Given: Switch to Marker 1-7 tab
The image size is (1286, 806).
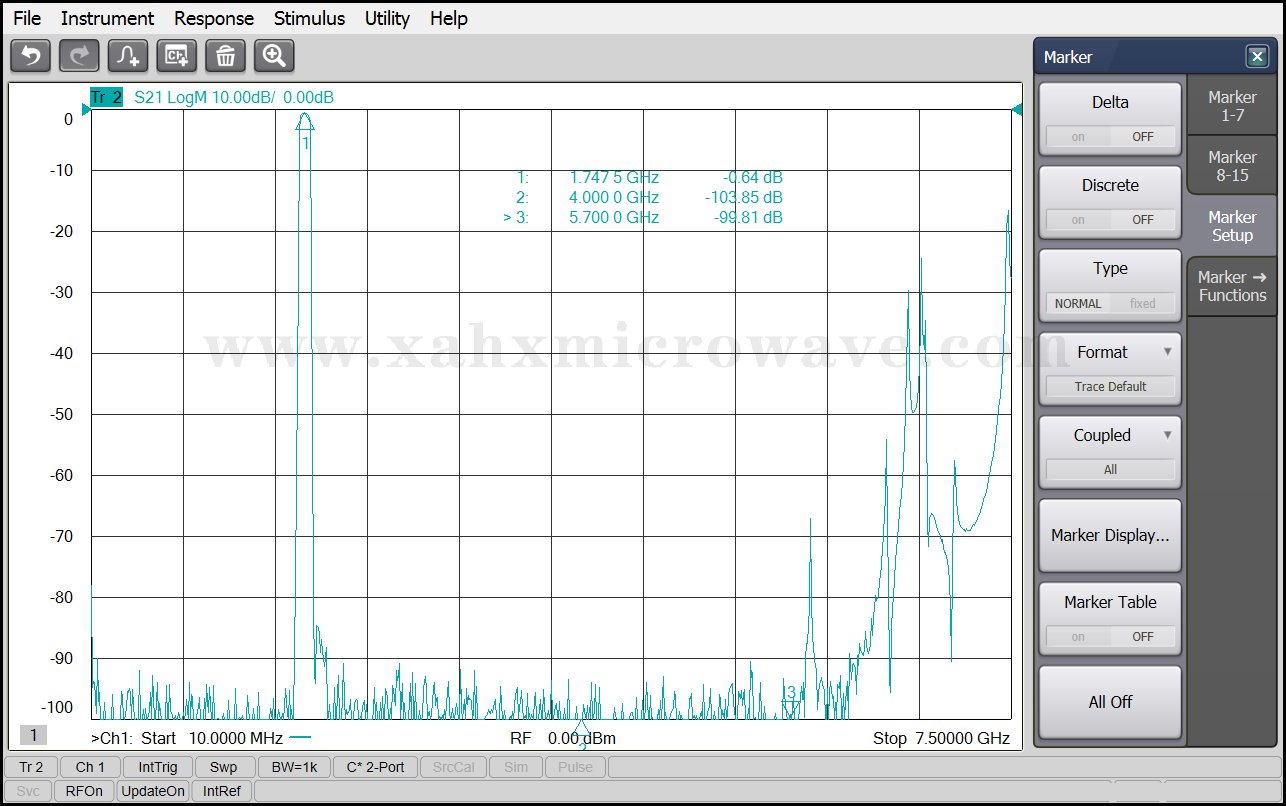Looking at the screenshot, I should (1232, 106).
